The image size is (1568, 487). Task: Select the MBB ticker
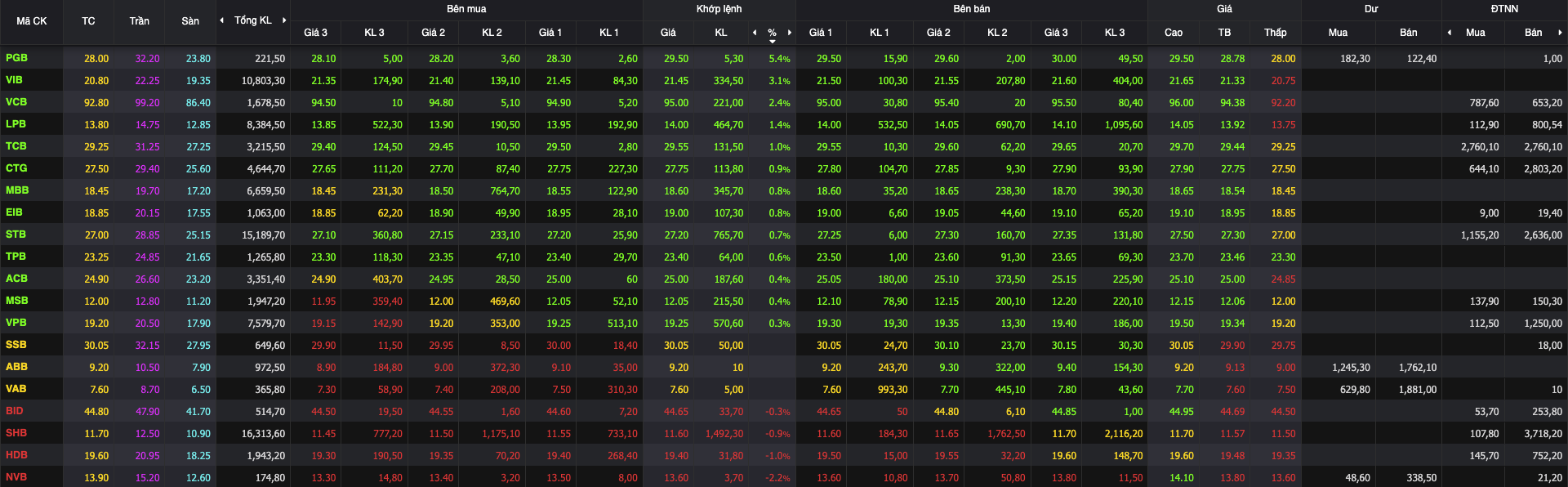[17, 190]
